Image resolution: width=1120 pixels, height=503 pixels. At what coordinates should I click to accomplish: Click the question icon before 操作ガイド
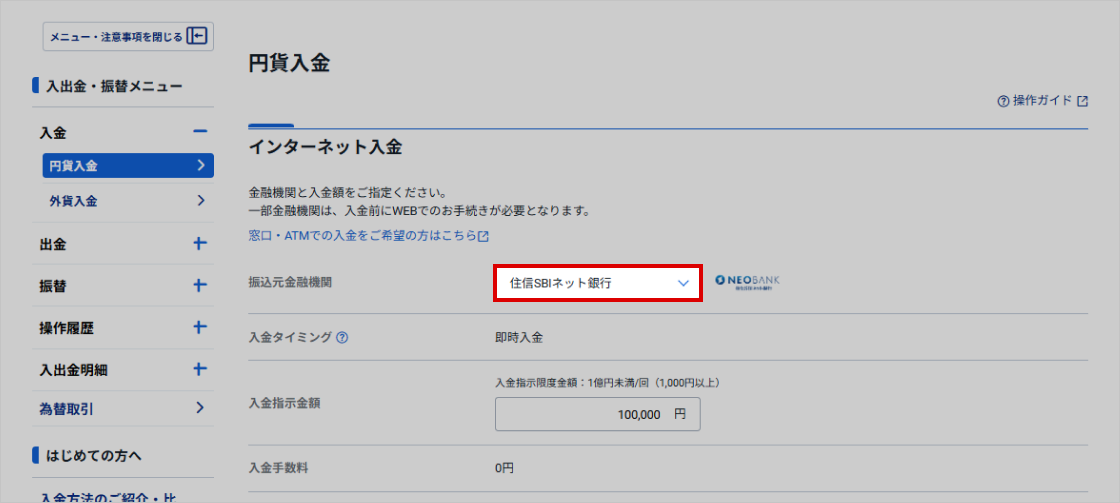click(1003, 102)
